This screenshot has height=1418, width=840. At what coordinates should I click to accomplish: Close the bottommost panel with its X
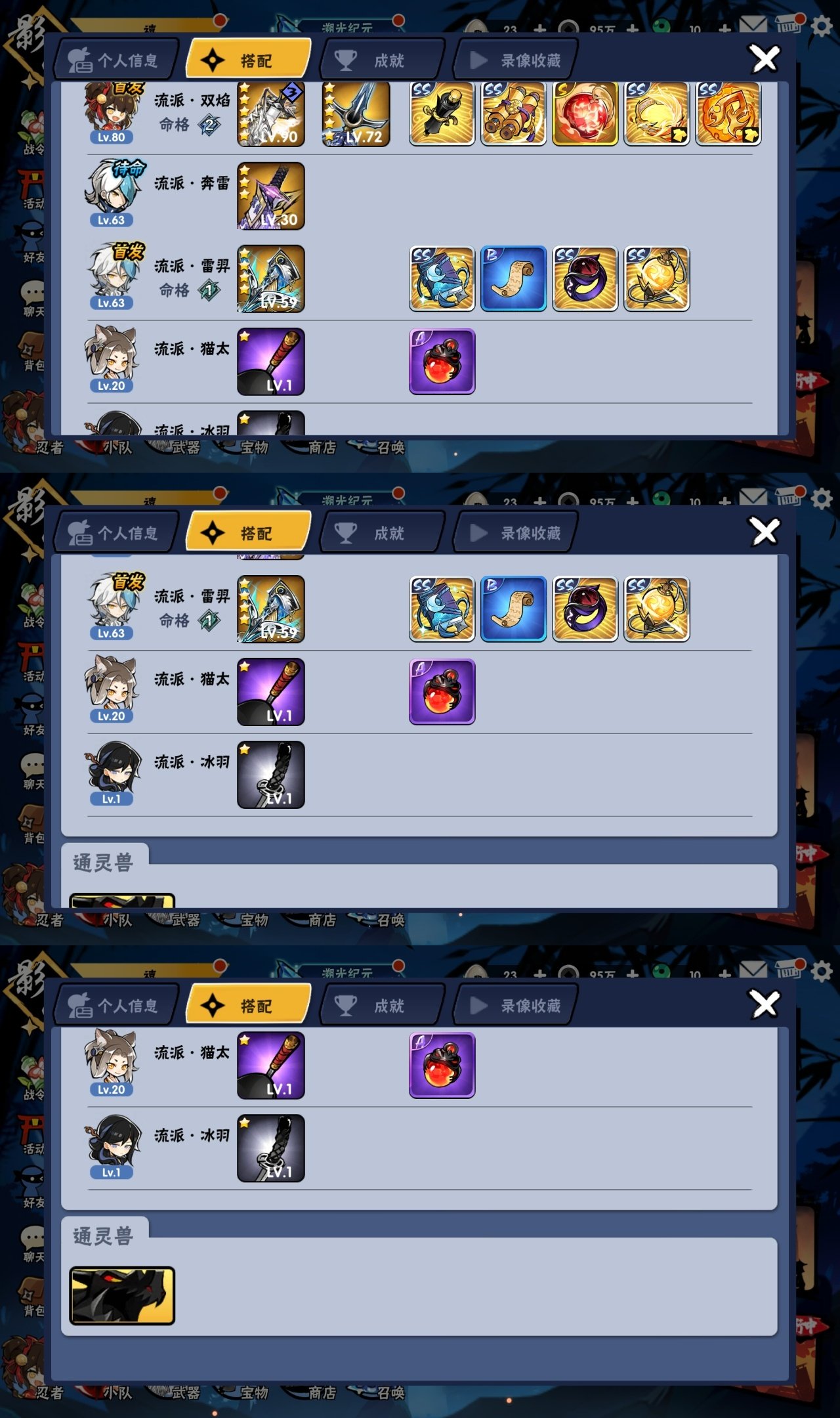[x=765, y=1004]
